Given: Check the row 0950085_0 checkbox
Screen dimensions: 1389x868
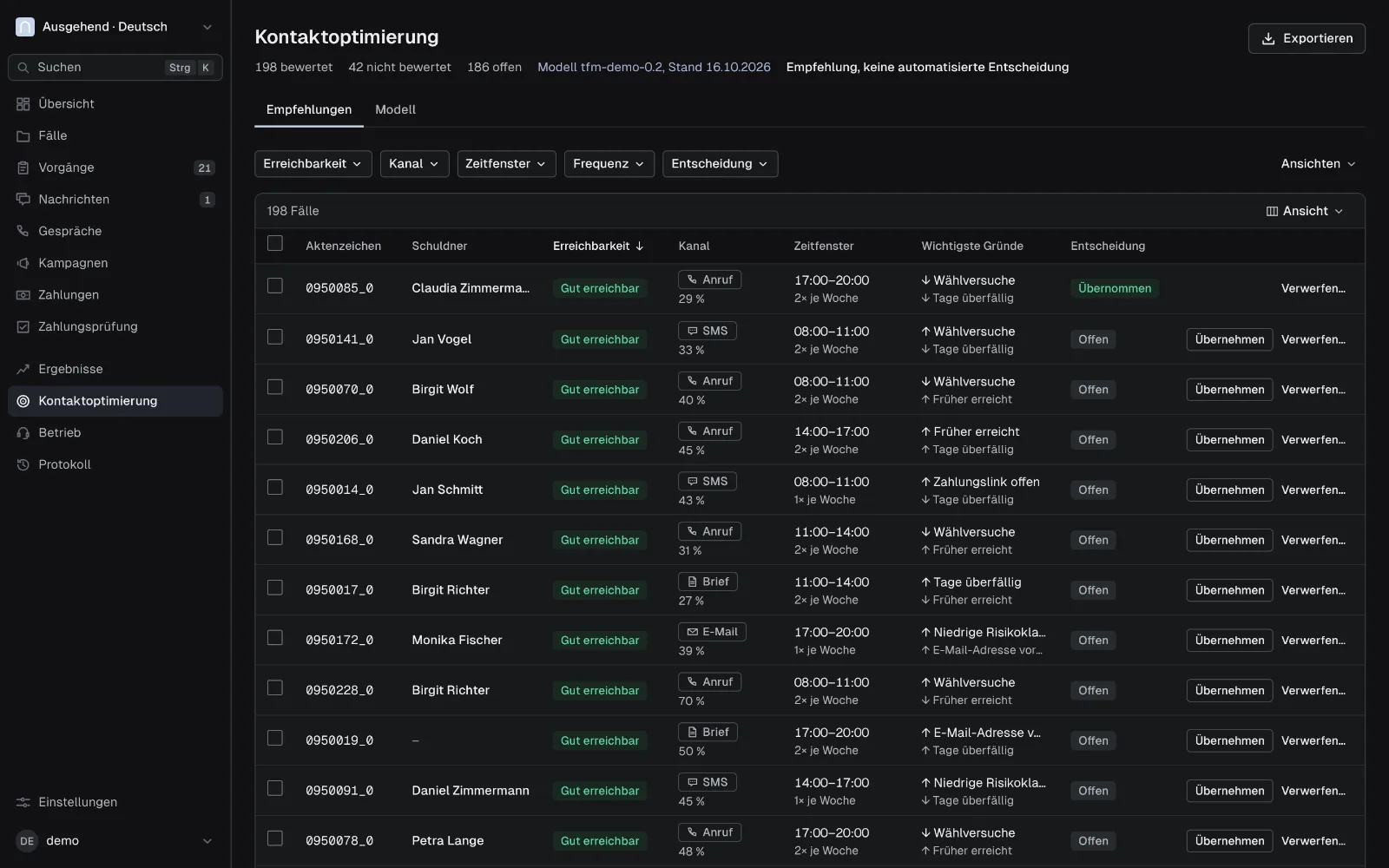Looking at the screenshot, I should point(275,286).
